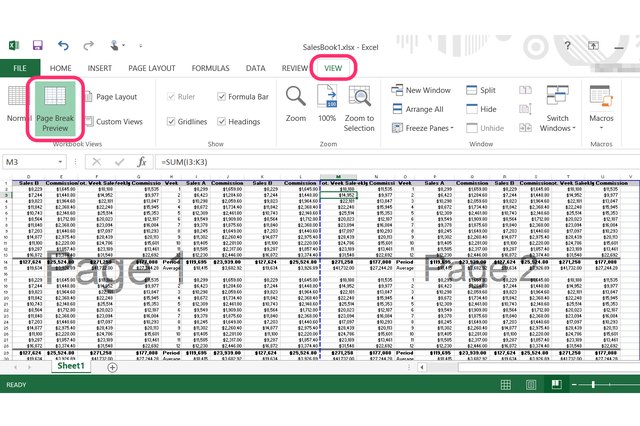Click READY status text
Screen dimensions: 640x426
coord(16,385)
